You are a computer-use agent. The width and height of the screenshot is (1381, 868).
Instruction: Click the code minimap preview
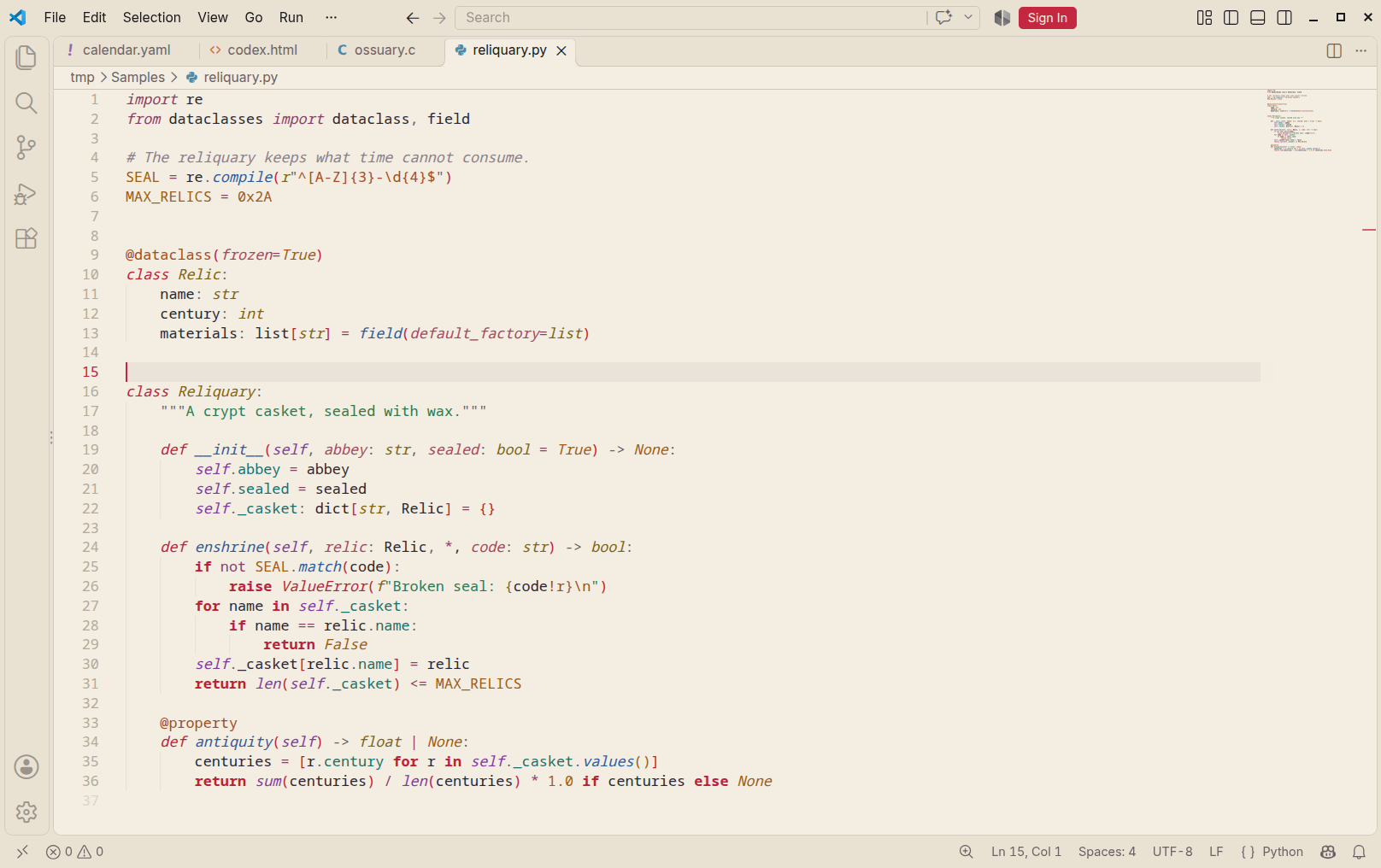coord(1299,120)
